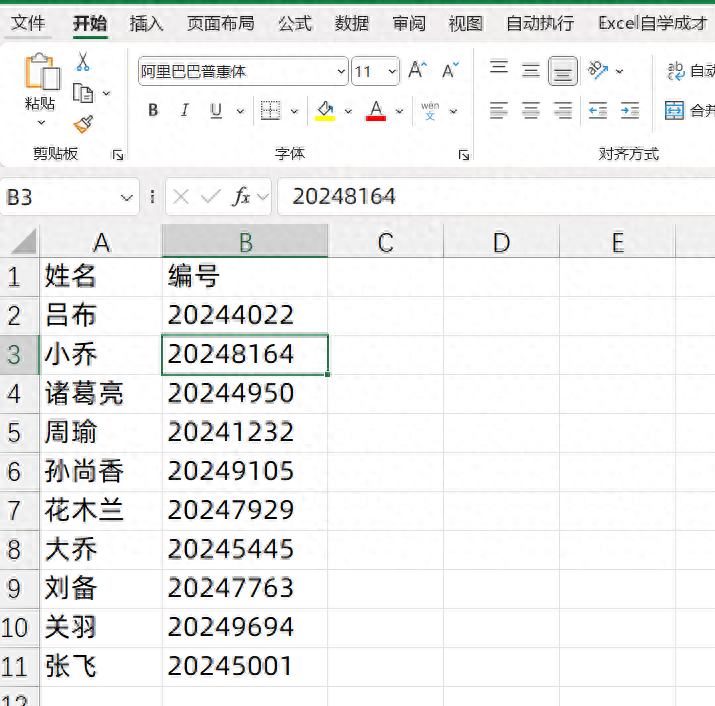715x706 pixels.
Task: Click the insert function fx icon
Action: pyautogui.click(x=241, y=197)
